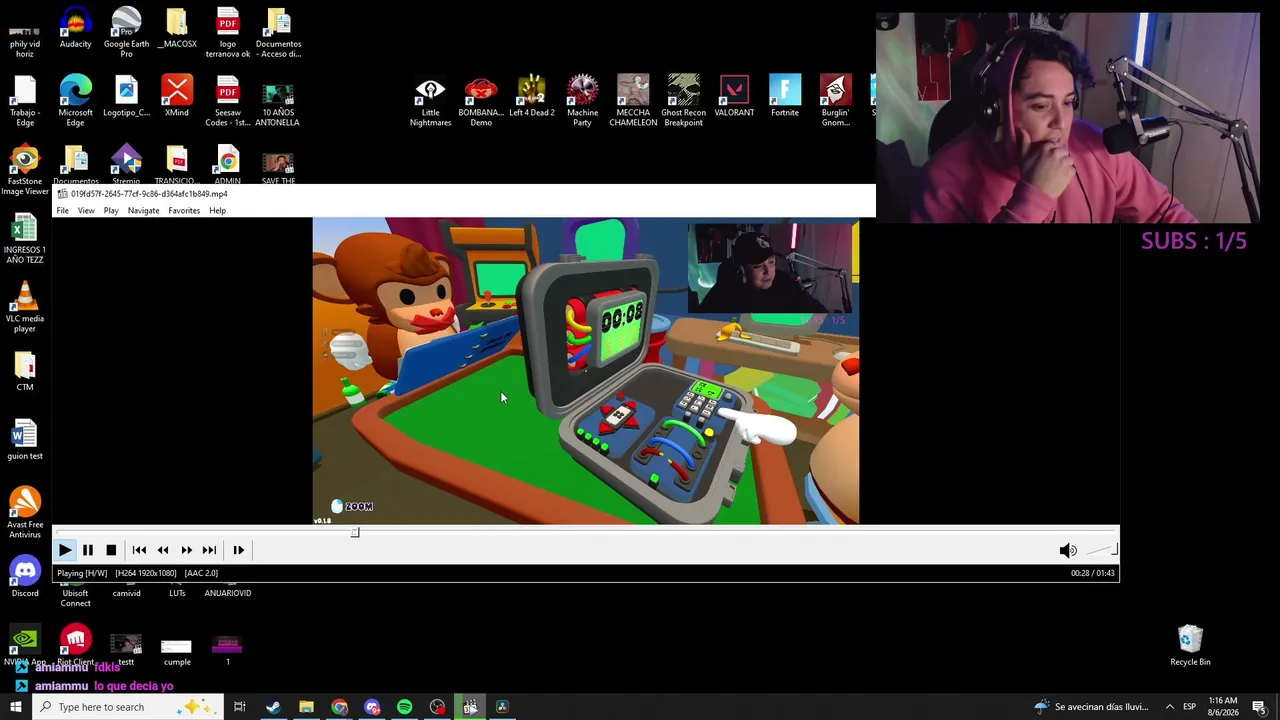Open Steam from the taskbar
The height and width of the screenshot is (720, 1280).
coord(273,707)
